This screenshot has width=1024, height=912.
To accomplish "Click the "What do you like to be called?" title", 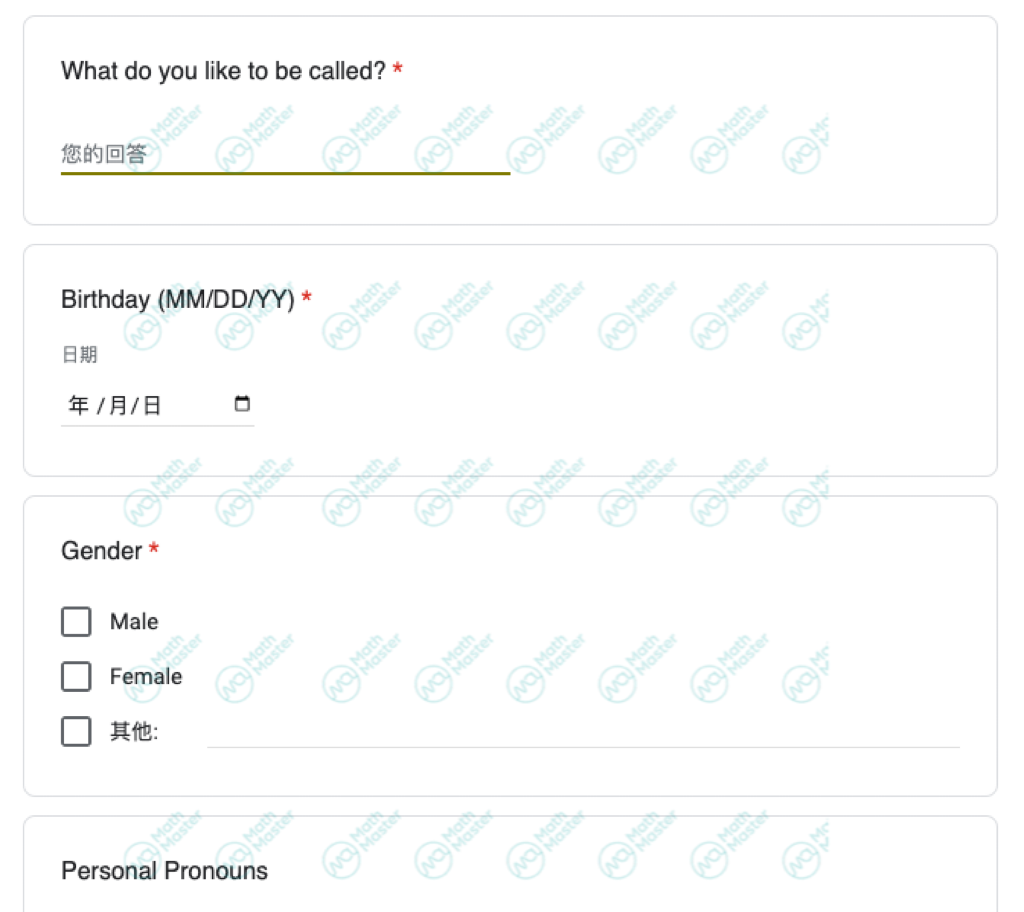I will [223, 71].
